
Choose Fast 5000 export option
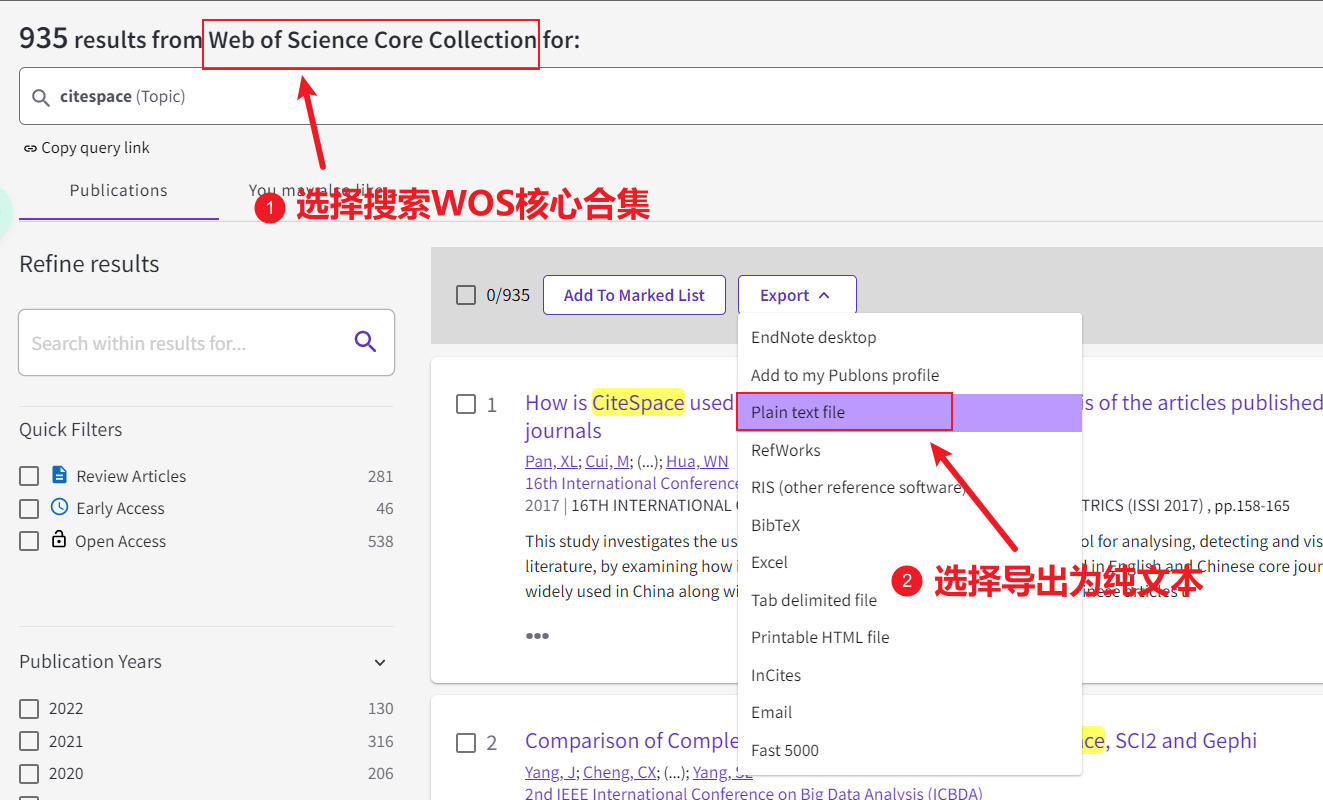[x=909, y=750]
